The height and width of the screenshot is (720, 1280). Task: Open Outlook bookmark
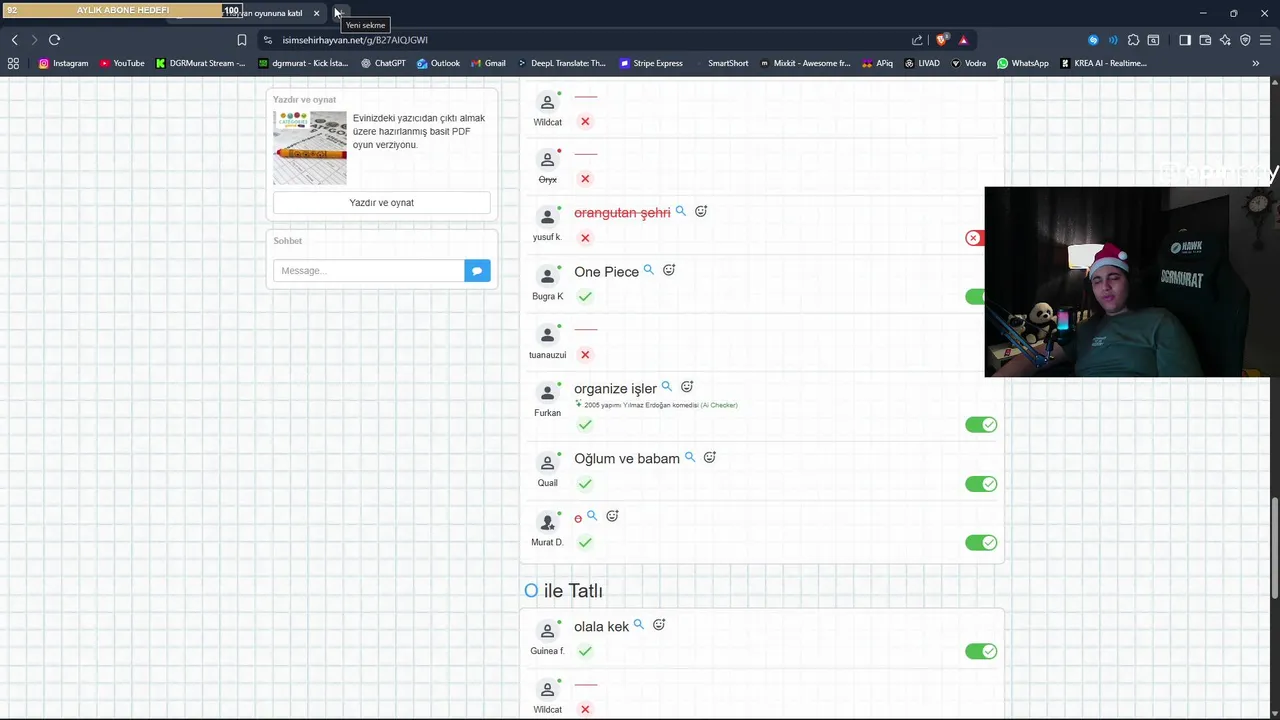pos(438,63)
